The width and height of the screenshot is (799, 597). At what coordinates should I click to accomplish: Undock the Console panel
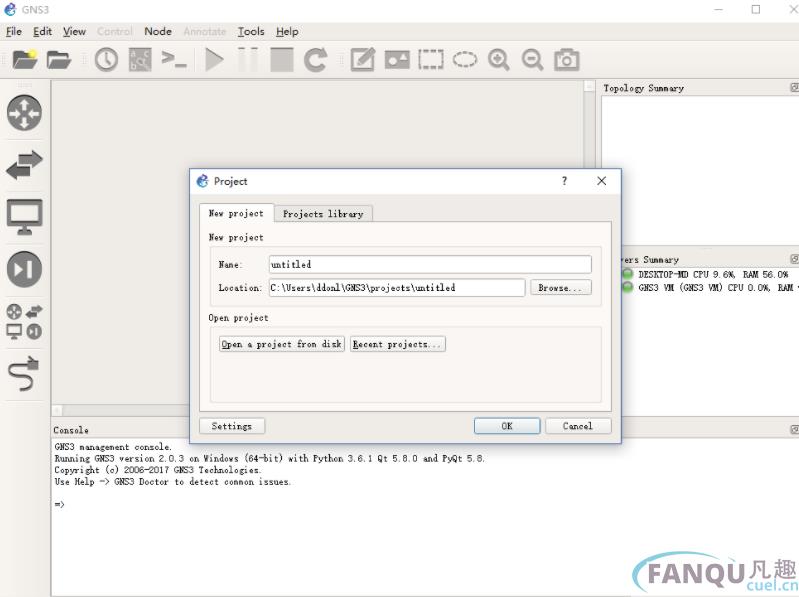click(x=794, y=429)
